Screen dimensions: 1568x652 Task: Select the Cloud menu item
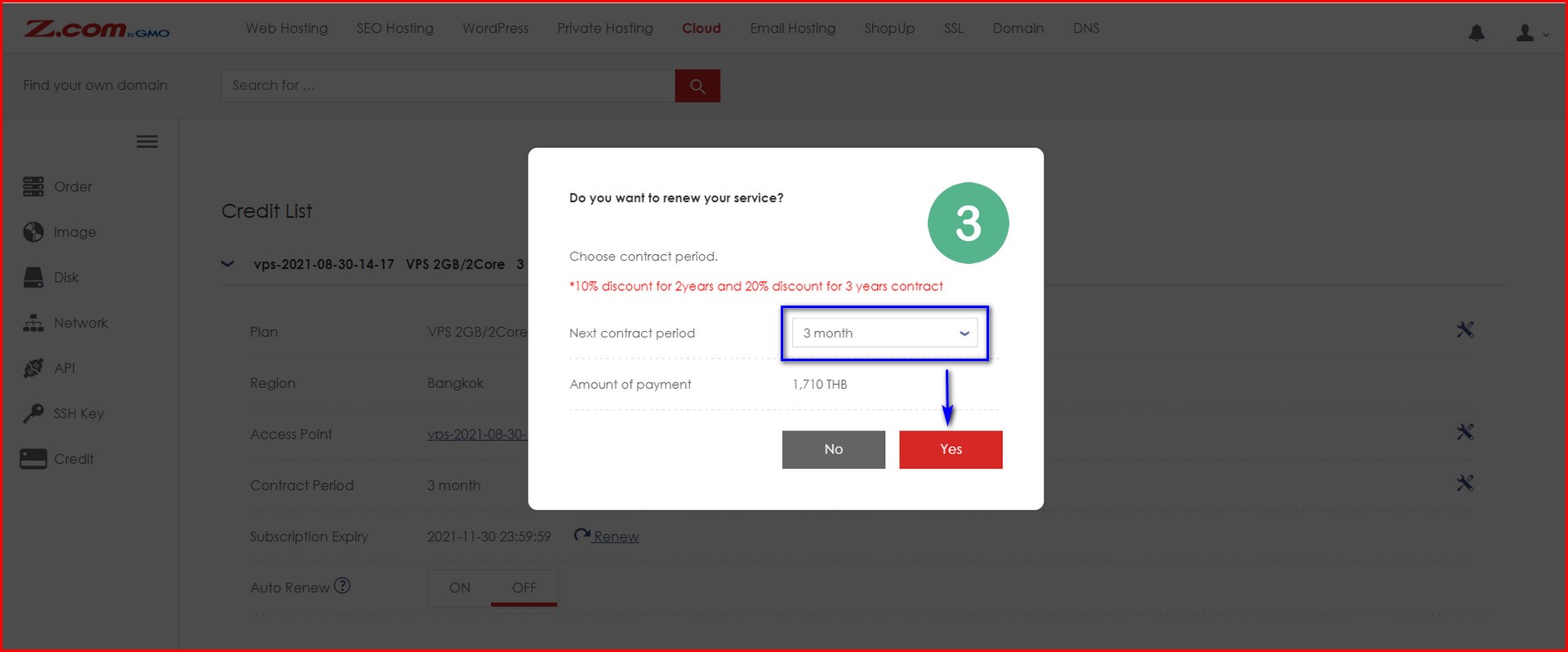(x=702, y=28)
